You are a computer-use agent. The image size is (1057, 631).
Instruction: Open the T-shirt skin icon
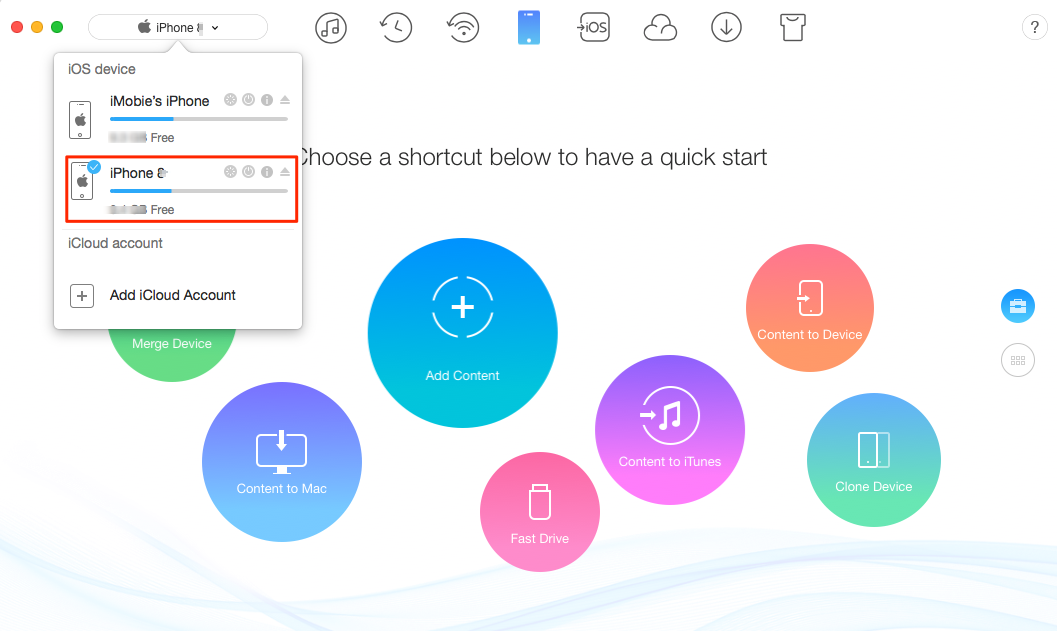pos(793,28)
